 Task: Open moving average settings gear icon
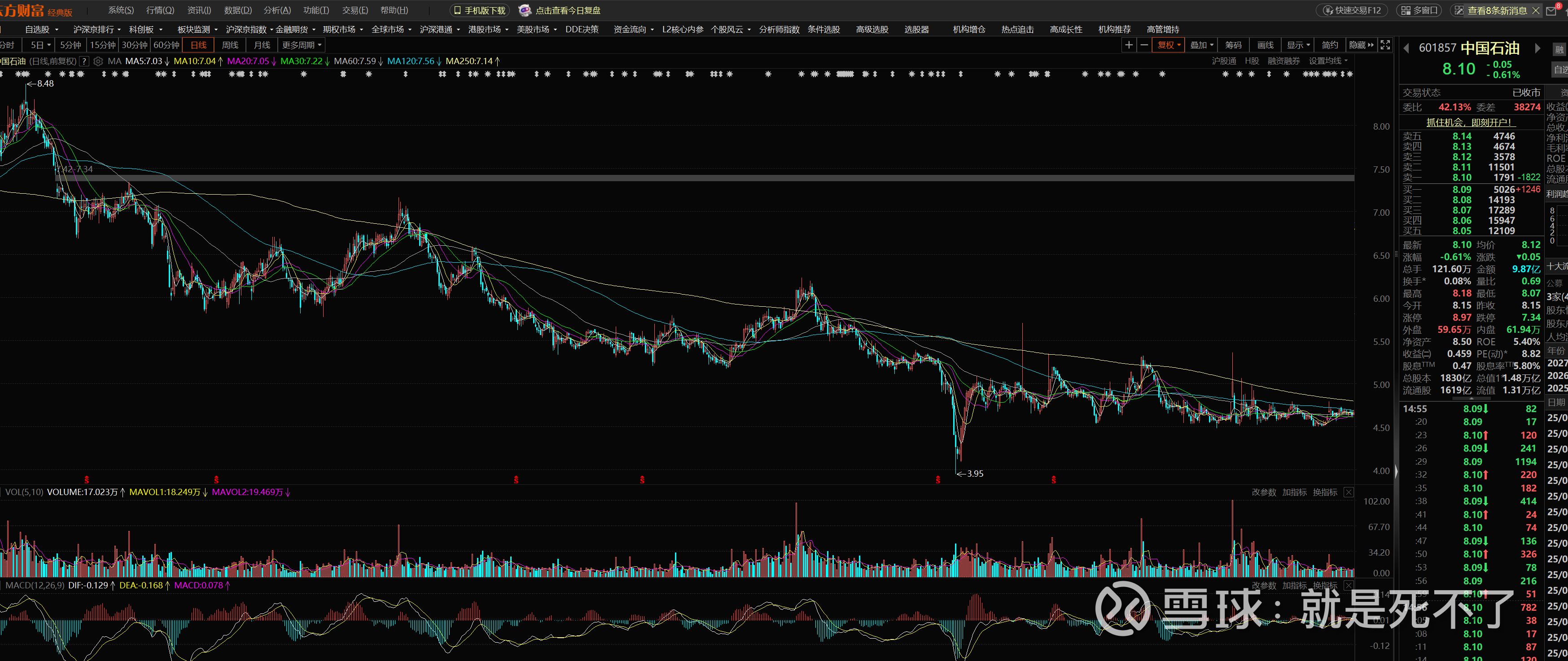(x=98, y=61)
